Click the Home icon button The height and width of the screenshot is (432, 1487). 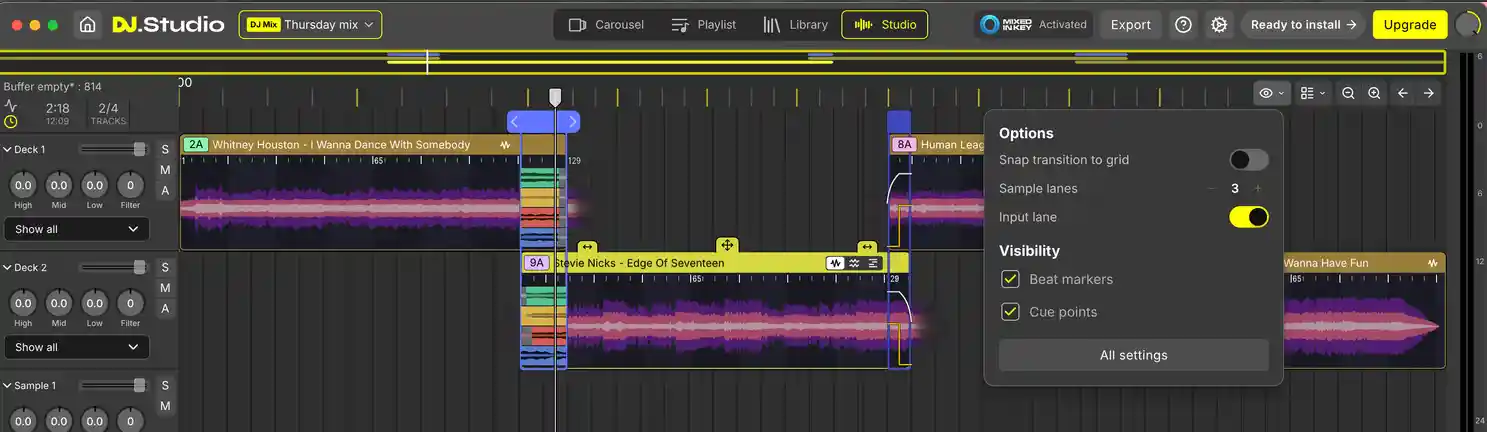(88, 25)
